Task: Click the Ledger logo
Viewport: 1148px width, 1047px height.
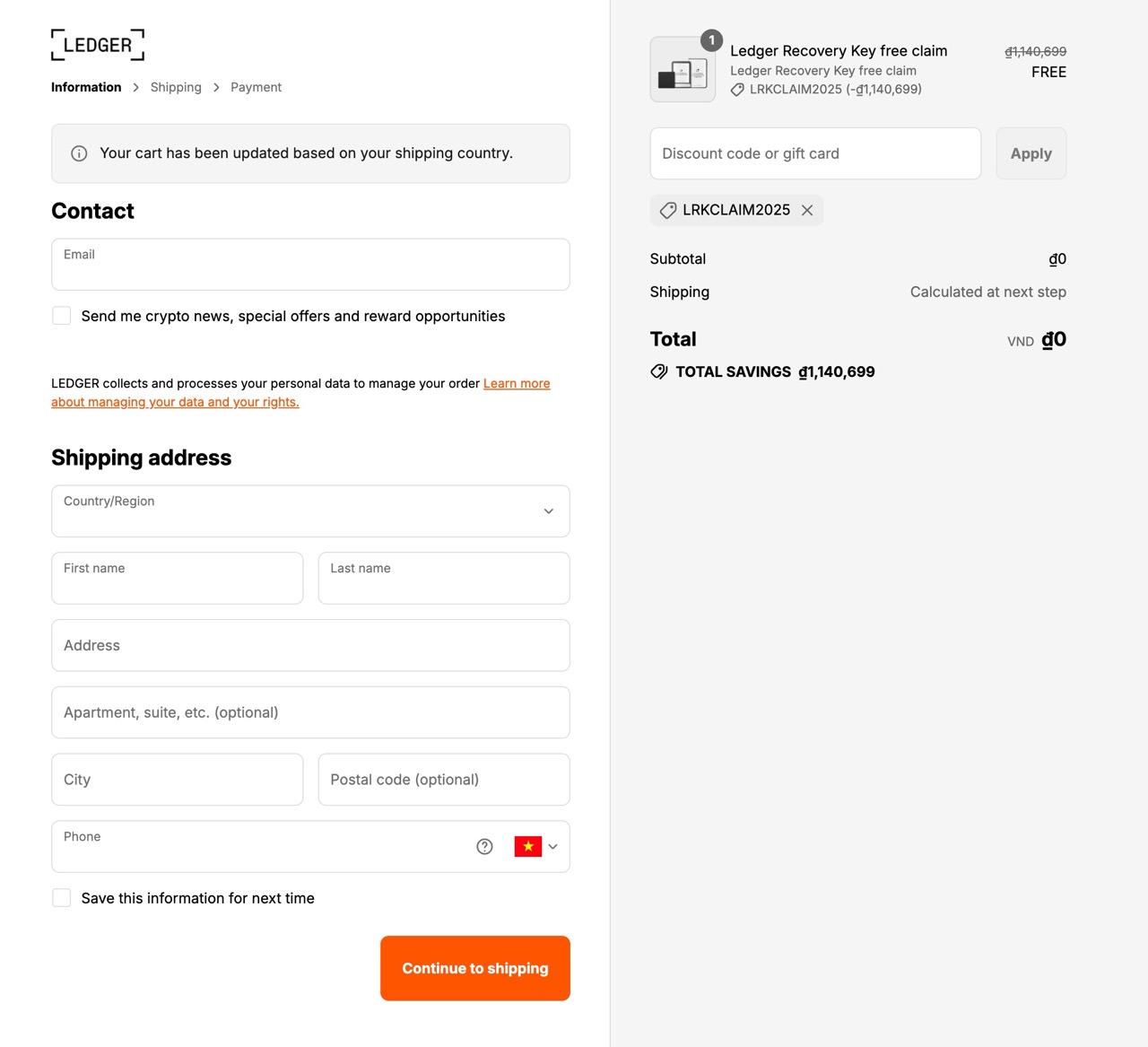Action: [98, 45]
